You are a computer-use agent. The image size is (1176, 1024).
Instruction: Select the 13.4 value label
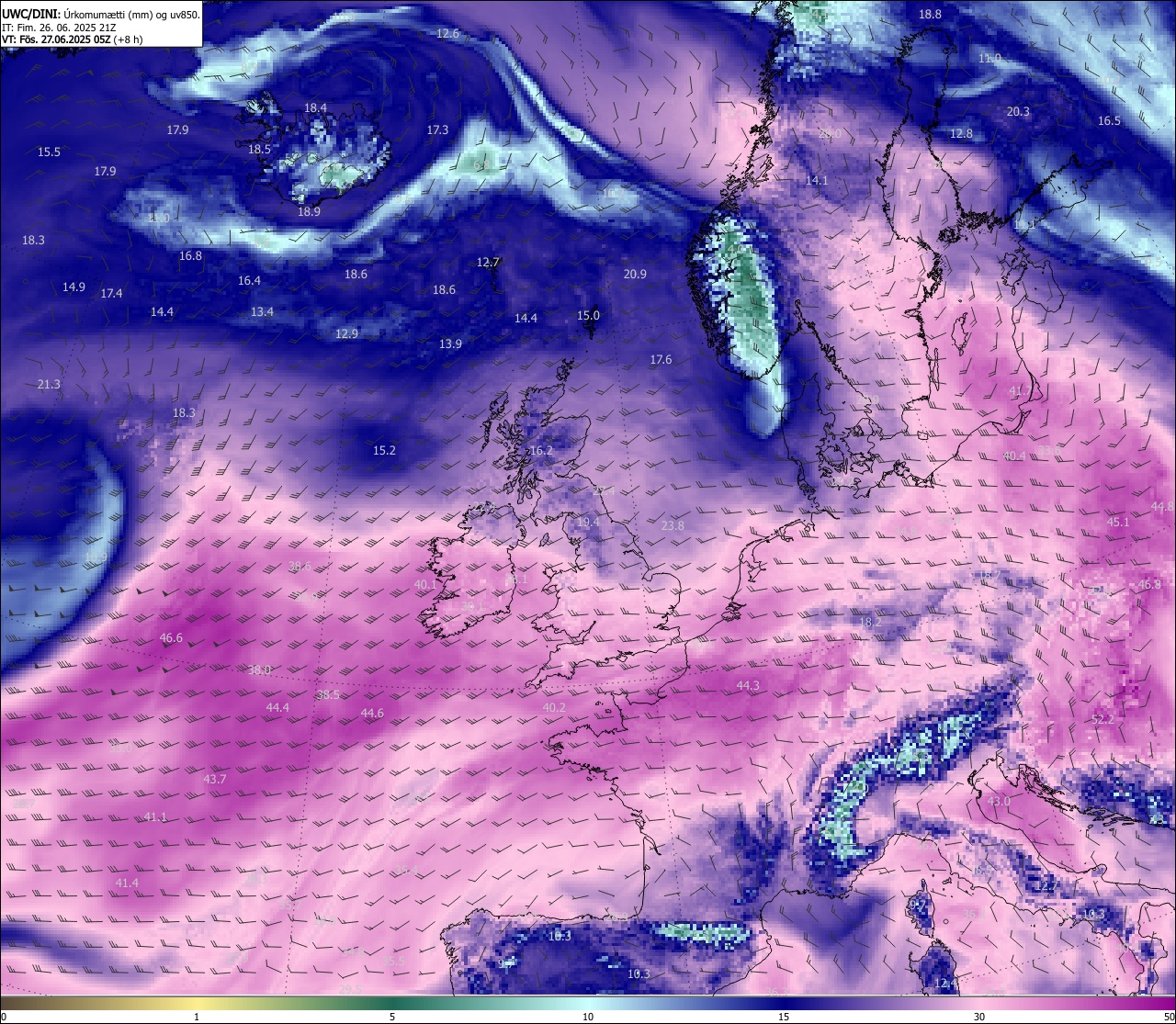click(262, 312)
